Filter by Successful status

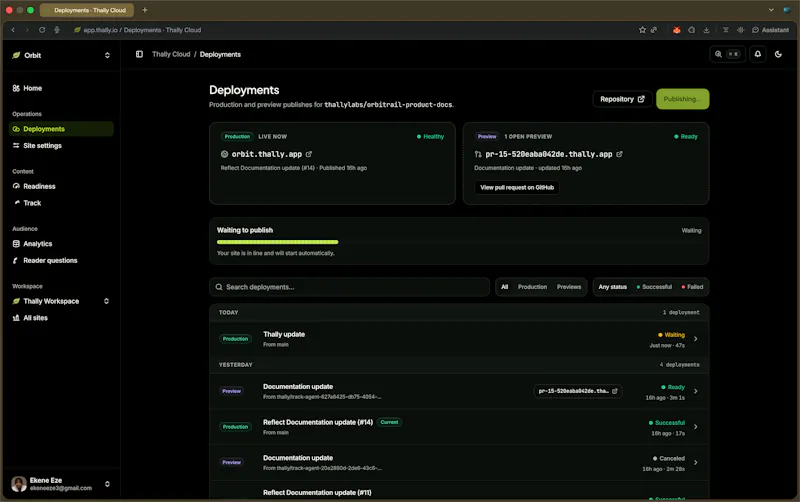coord(654,287)
